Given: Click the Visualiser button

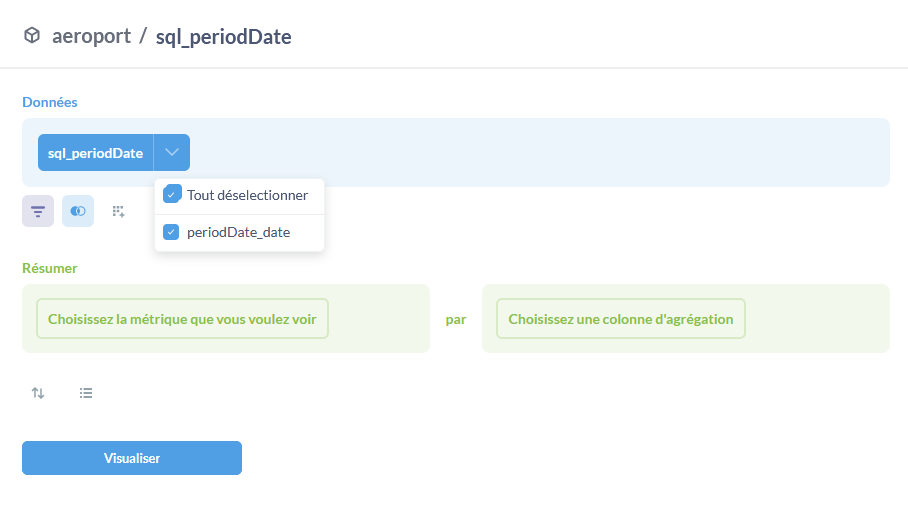Looking at the screenshot, I should click(132, 458).
